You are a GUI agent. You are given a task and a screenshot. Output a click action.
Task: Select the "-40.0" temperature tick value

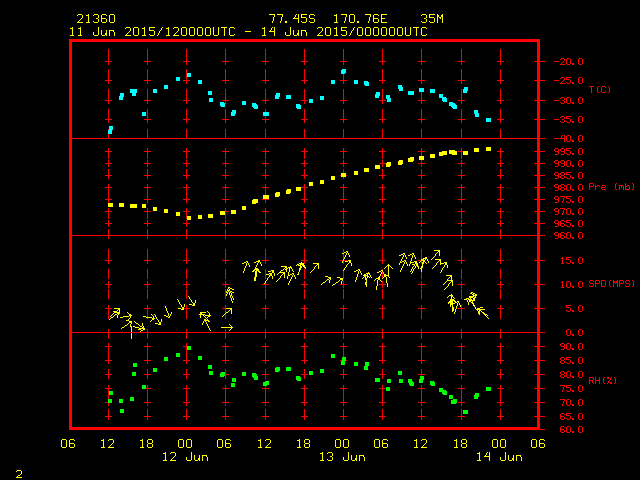[569, 139]
